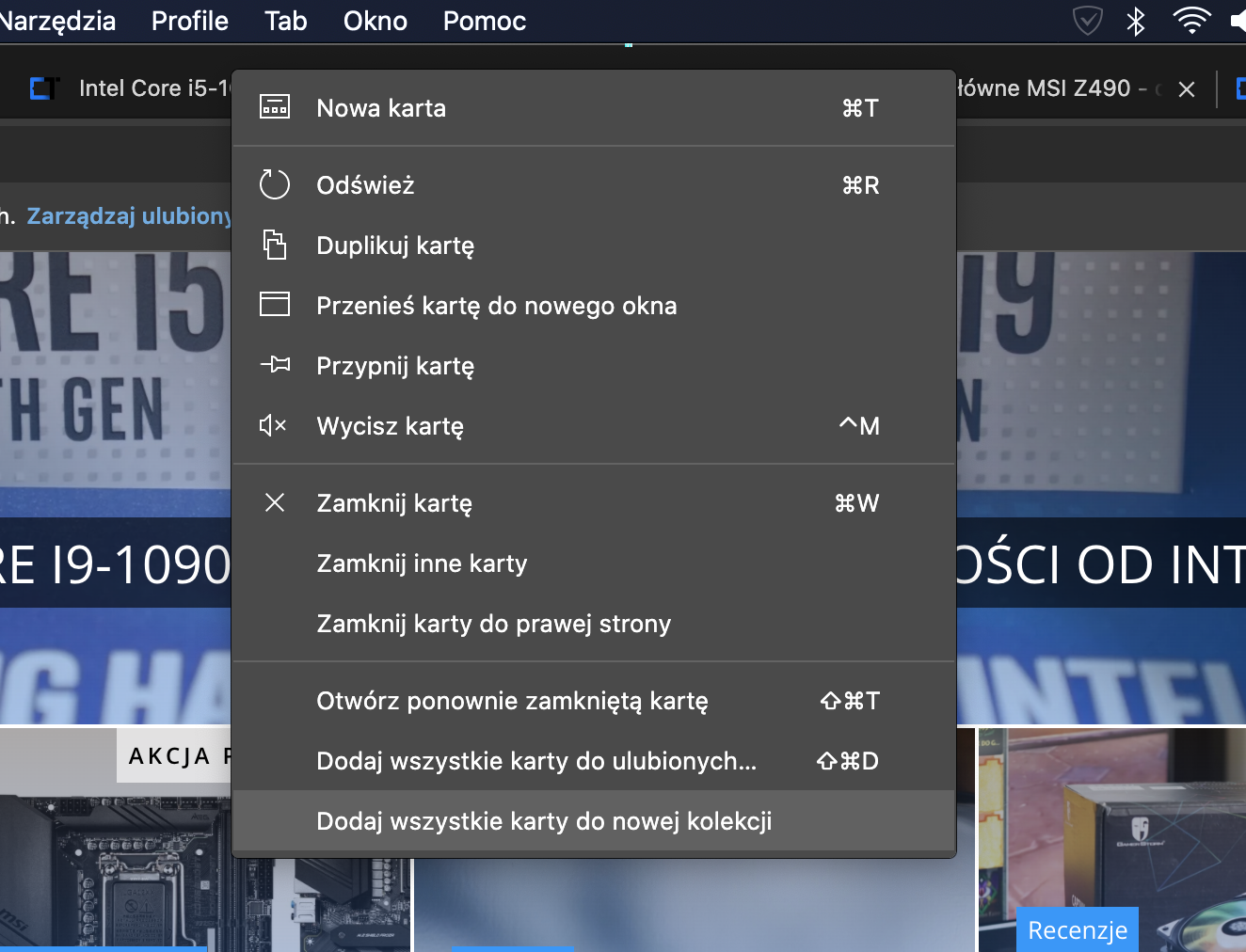Choose Przypnij kartę
The image size is (1246, 952).
click(594, 366)
